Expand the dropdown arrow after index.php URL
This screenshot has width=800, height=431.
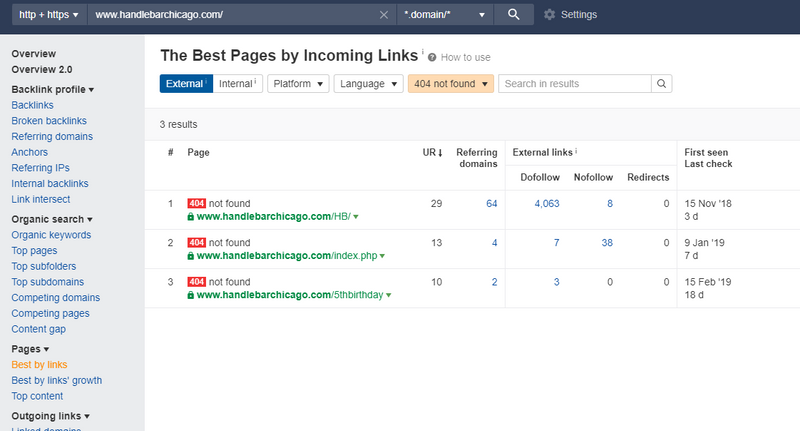[x=382, y=256]
